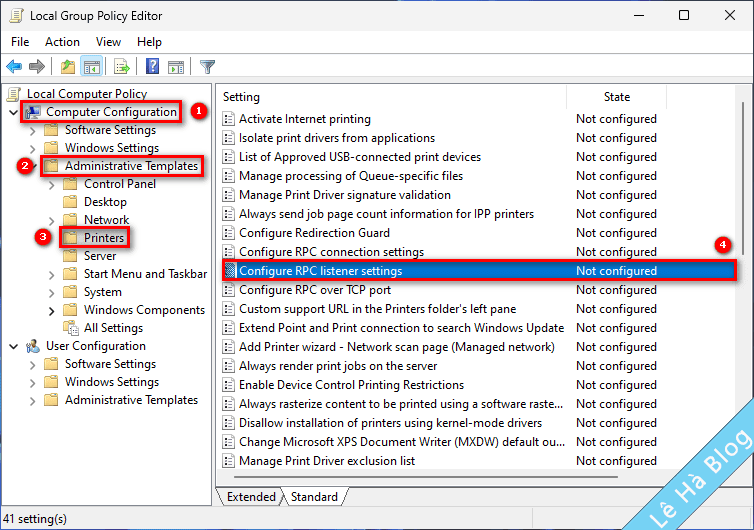
Task: Click the Up one level folder icon
Action: click(67, 67)
